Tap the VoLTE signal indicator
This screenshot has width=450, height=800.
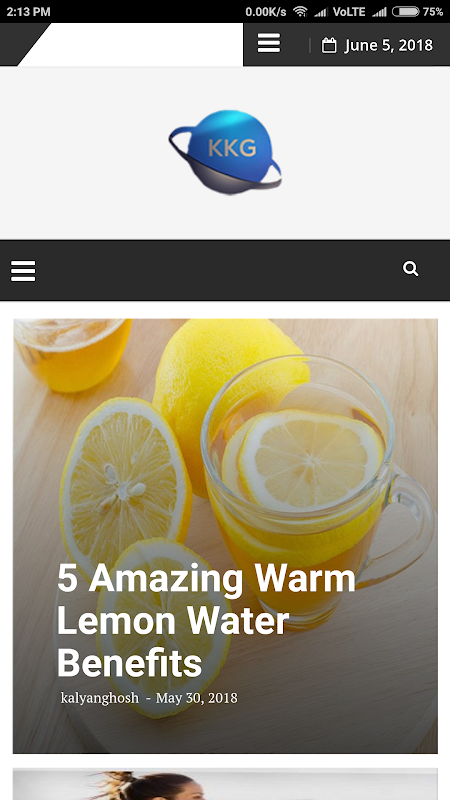[x=349, y=12]
